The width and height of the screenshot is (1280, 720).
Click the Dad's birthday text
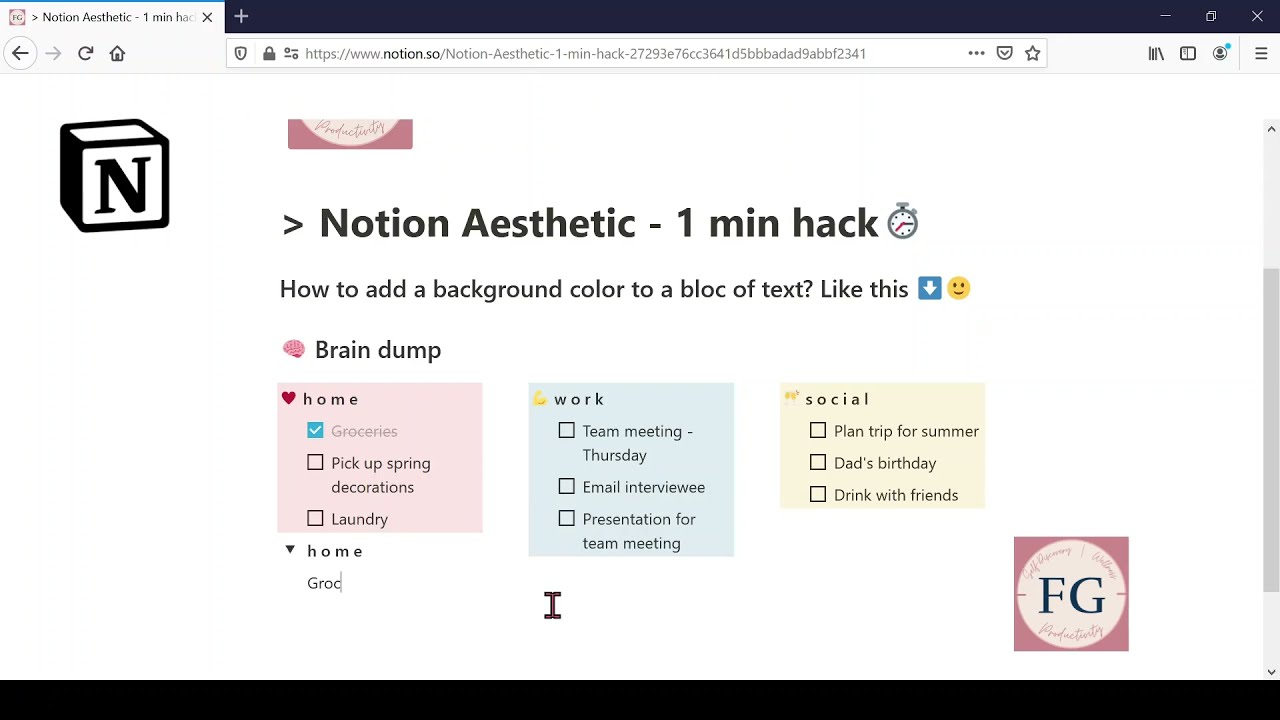(885, 463)
